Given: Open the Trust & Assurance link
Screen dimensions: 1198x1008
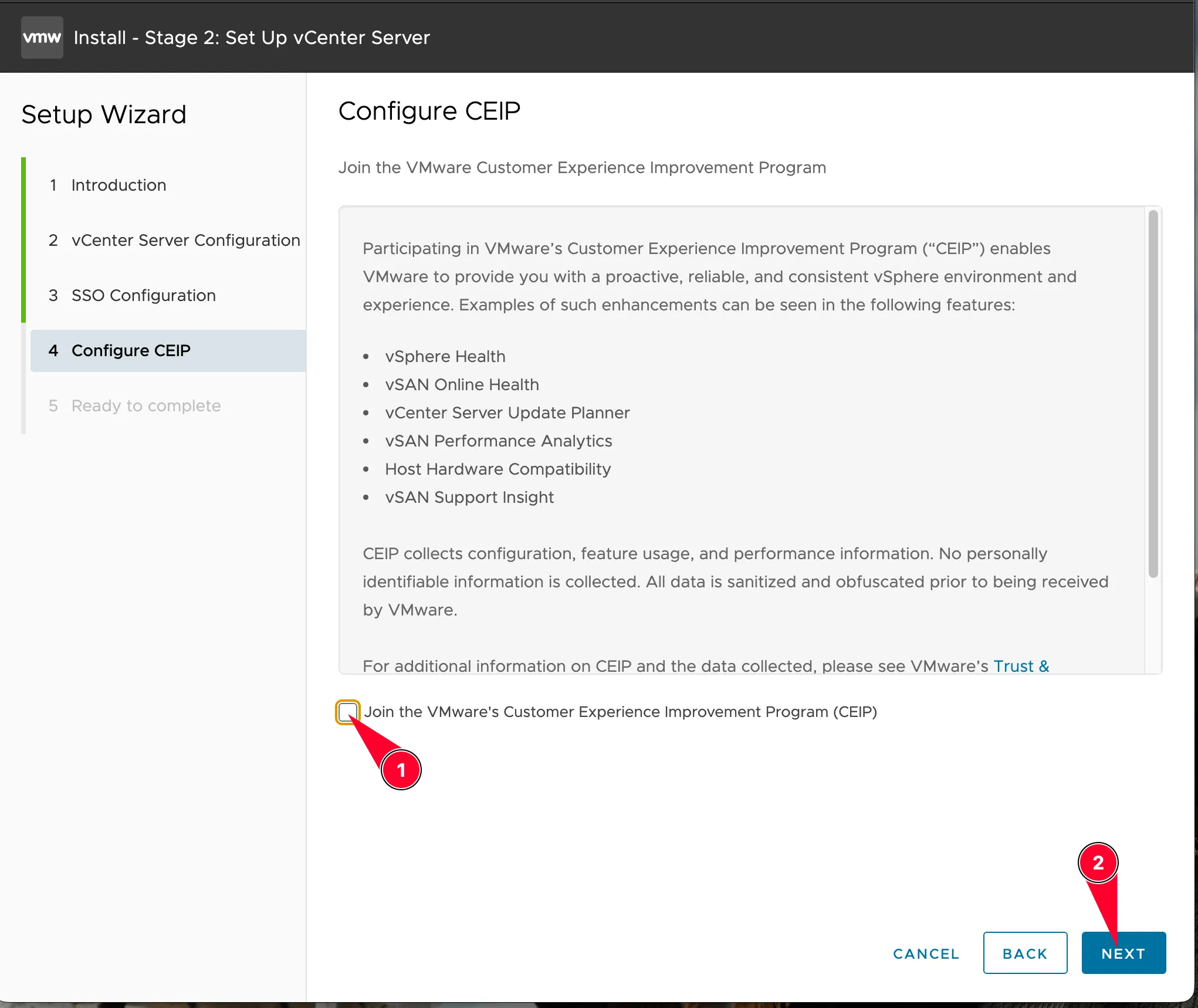Looking at the screenshot, I should click(1021, 666).
